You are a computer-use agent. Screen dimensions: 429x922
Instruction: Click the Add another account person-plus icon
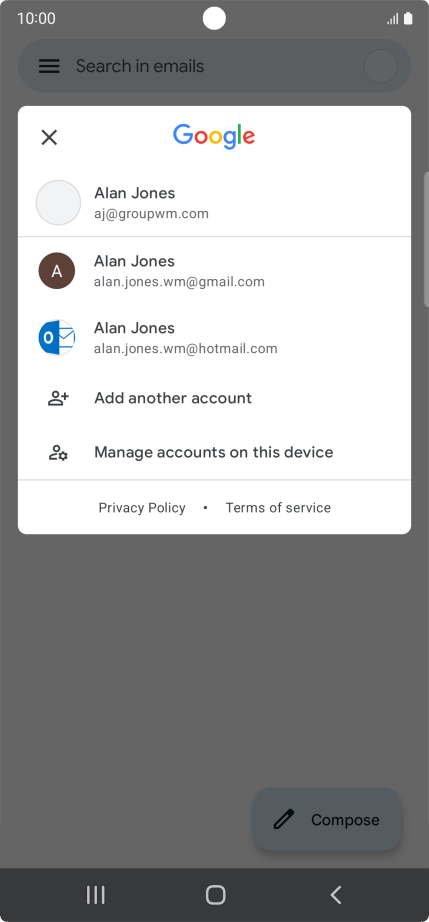tap(58, 398)
